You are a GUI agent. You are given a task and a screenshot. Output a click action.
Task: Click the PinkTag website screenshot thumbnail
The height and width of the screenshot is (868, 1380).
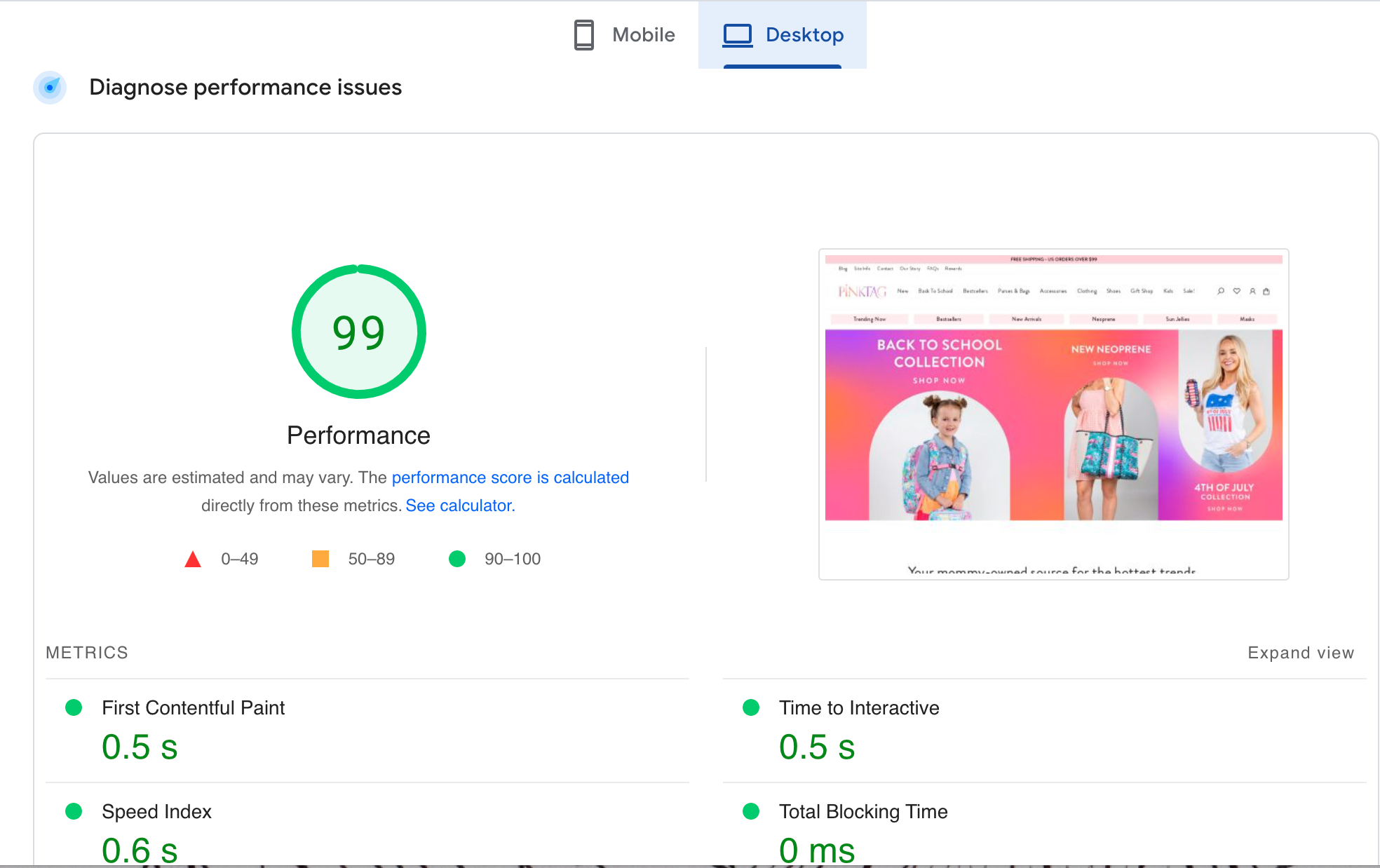tap(1053, 414)
